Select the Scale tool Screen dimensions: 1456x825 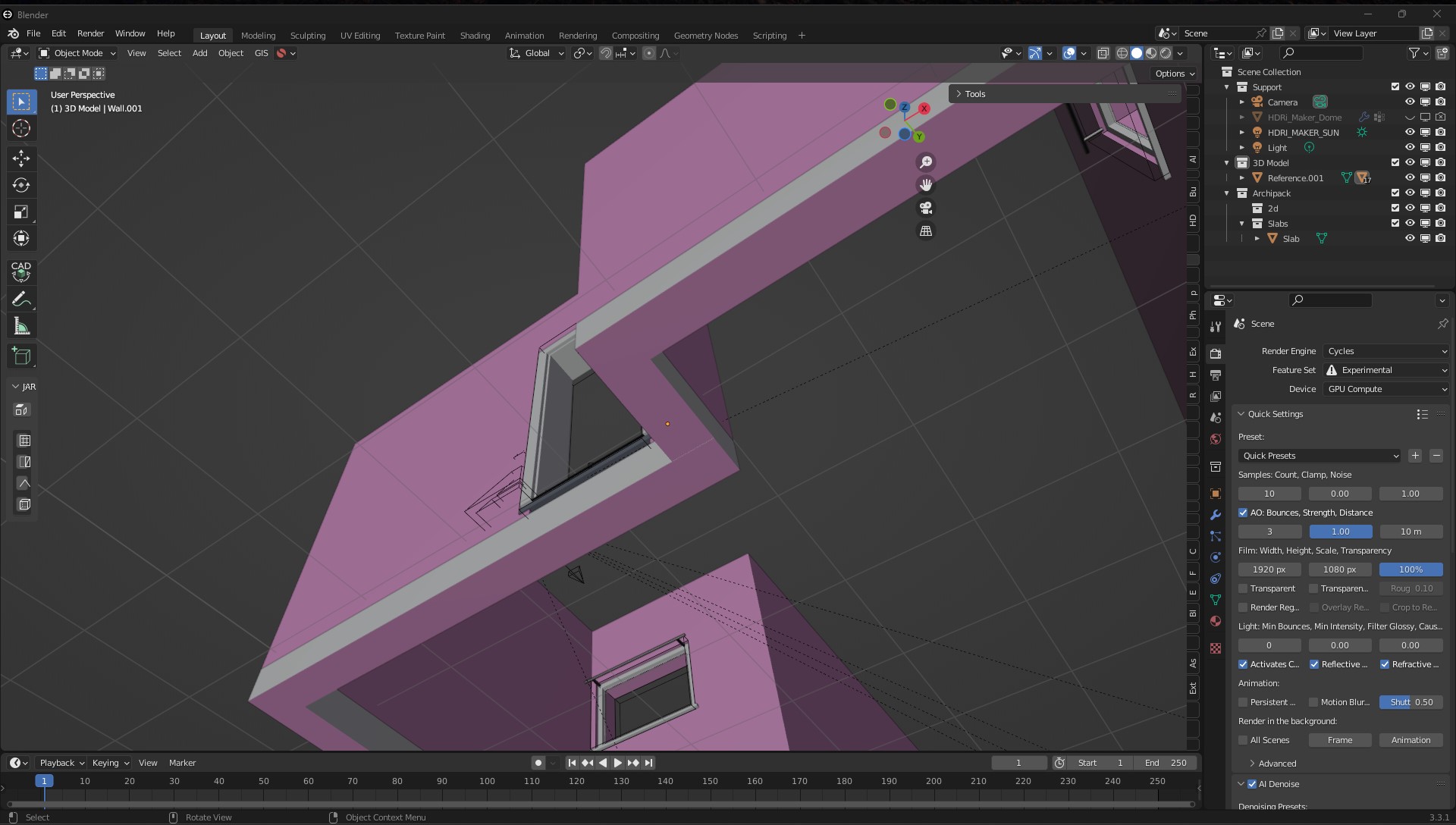[21, 212]
